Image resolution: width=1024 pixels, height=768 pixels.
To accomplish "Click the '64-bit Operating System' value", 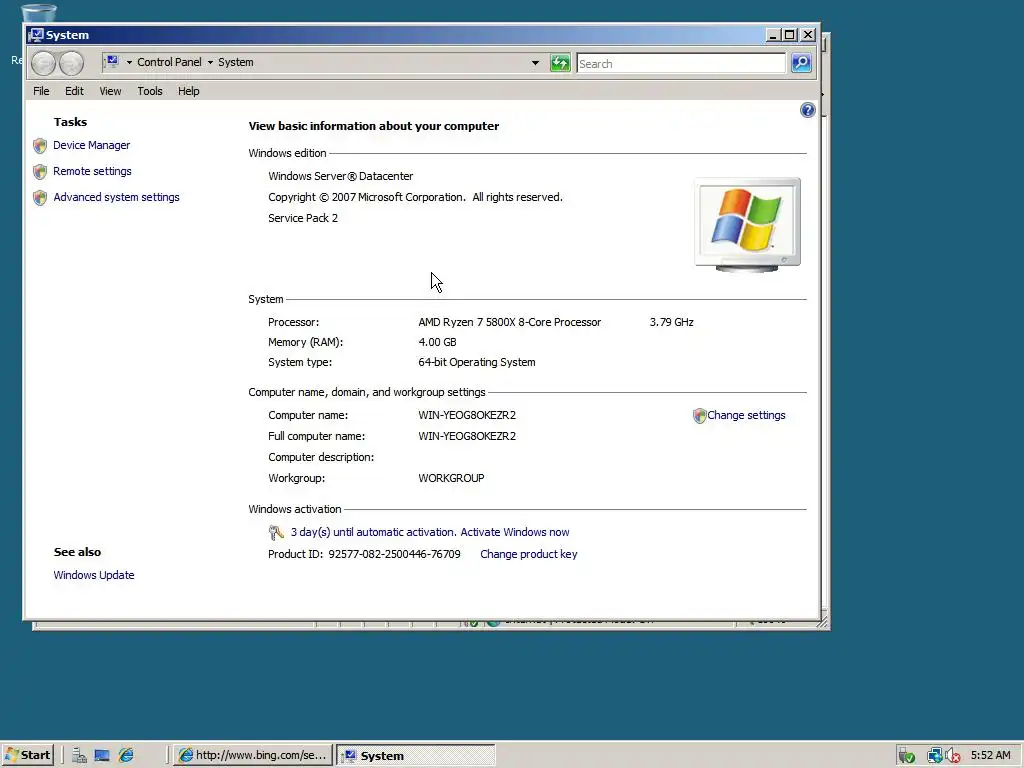I will pyautogui.click(x=477, y=362).
